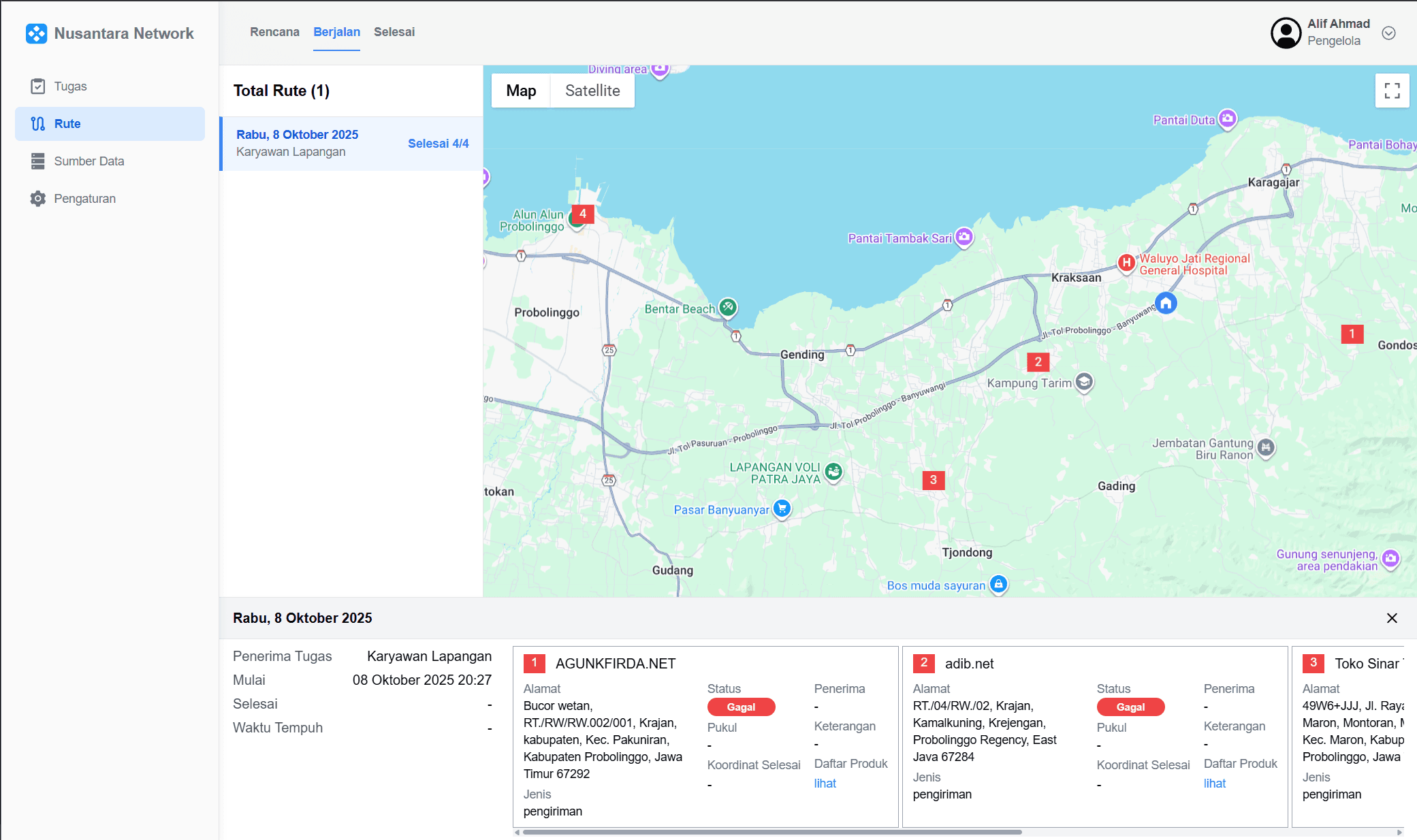This screenshot has height=840, width=1417.
Task: Click the Bos muda sayuran marker icon
Action: click(x=998, y=584)
